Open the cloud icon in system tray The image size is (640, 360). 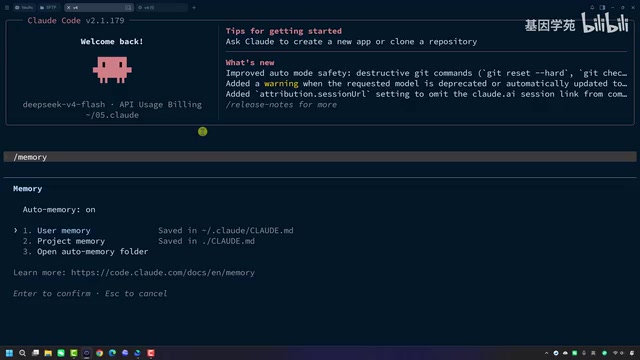point(565,353)
